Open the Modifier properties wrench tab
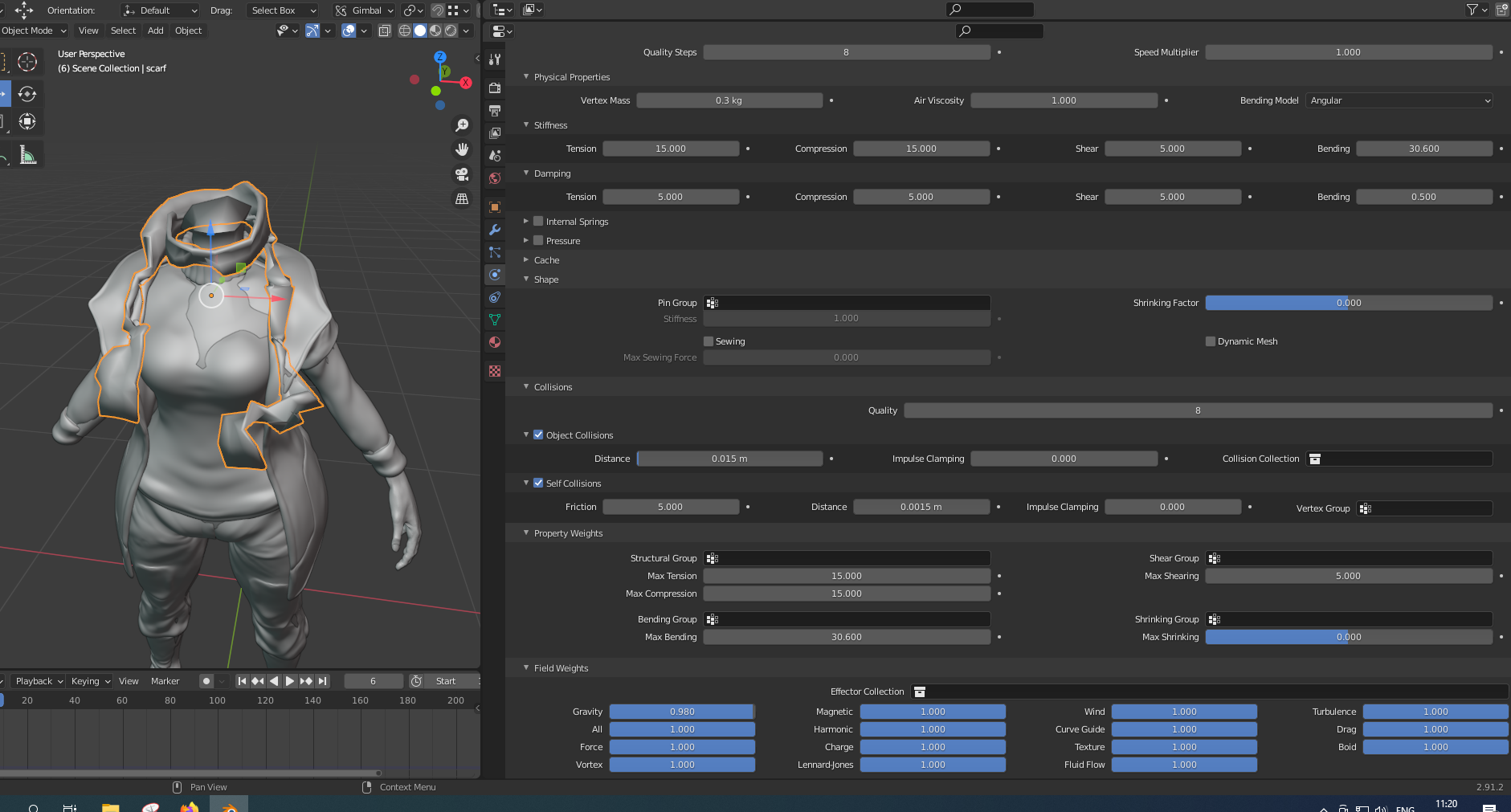Screen dimensions: 1511x812 (495, 230)
